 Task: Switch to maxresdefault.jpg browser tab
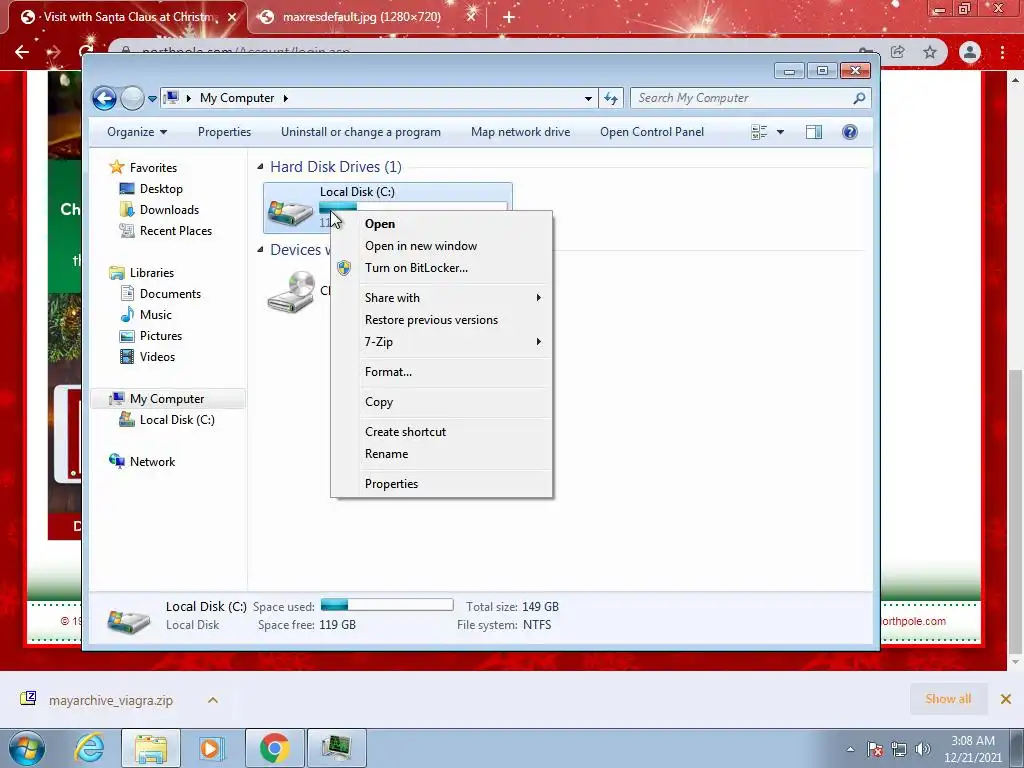(361, 17)
